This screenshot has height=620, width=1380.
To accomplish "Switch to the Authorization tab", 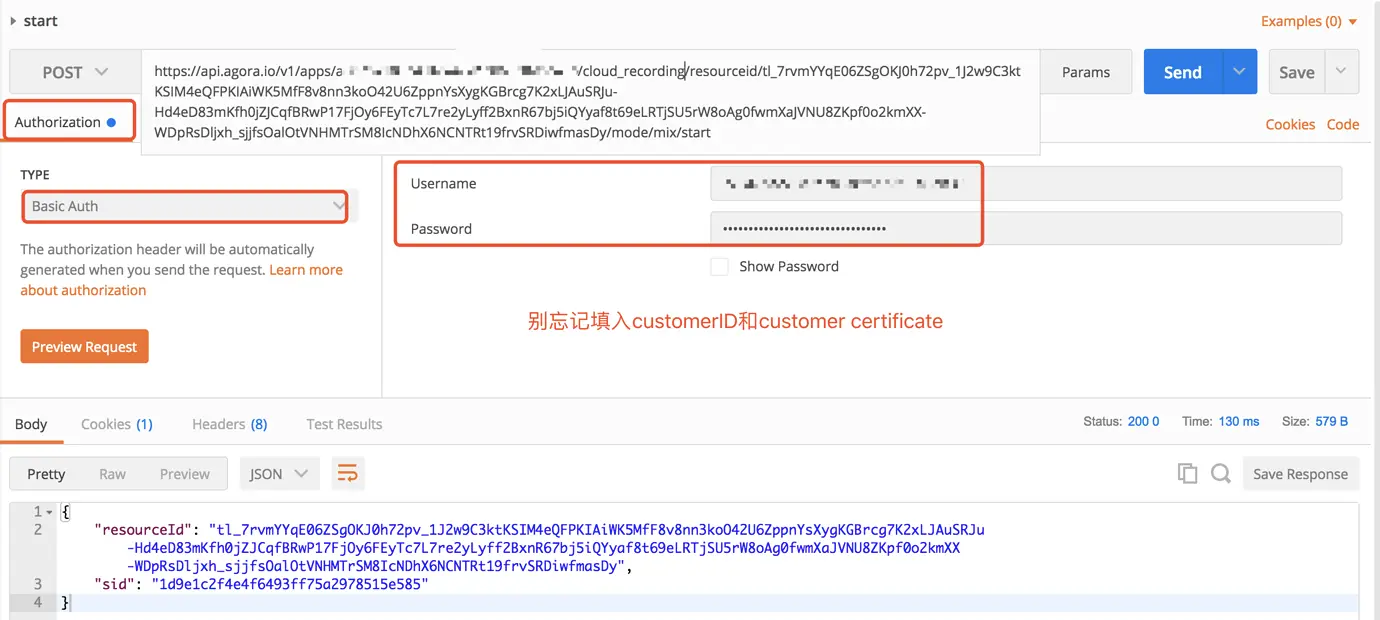I will [x=66, y=122].
